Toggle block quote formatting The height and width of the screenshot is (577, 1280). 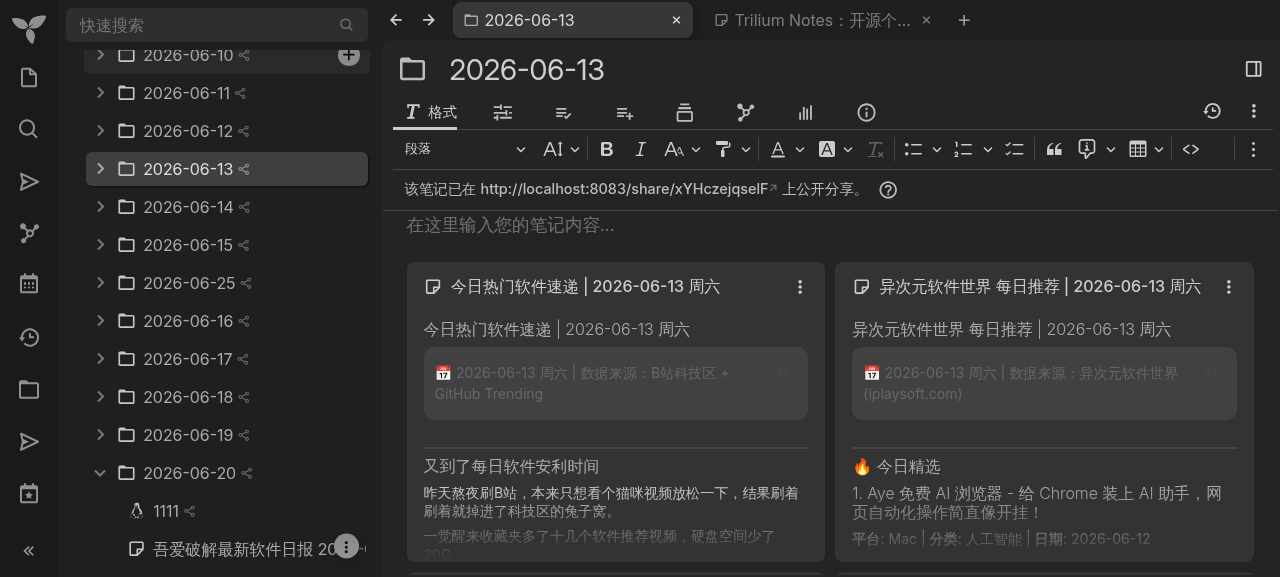coord(1054,149)
